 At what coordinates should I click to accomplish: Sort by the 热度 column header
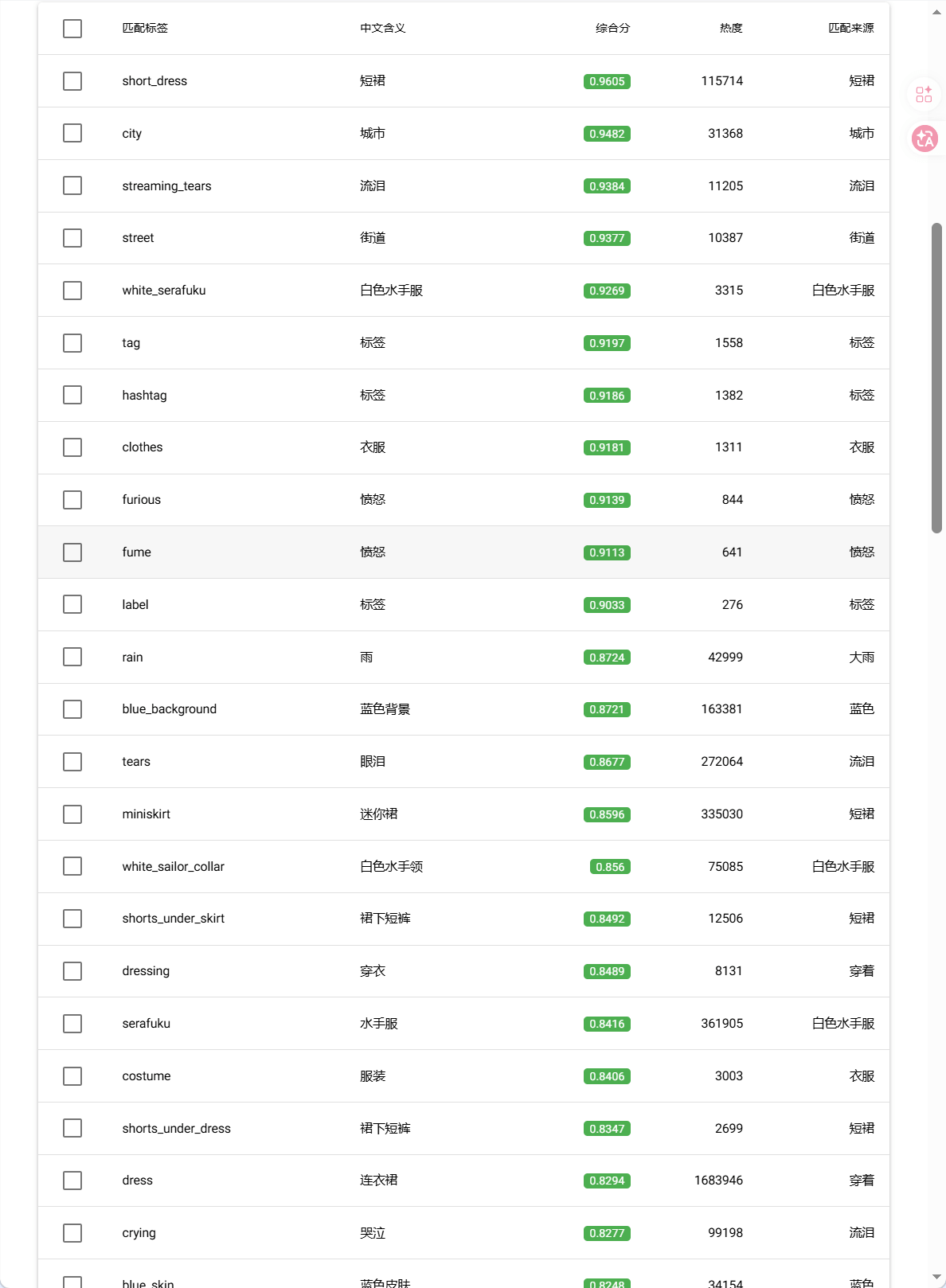point(730,29)
